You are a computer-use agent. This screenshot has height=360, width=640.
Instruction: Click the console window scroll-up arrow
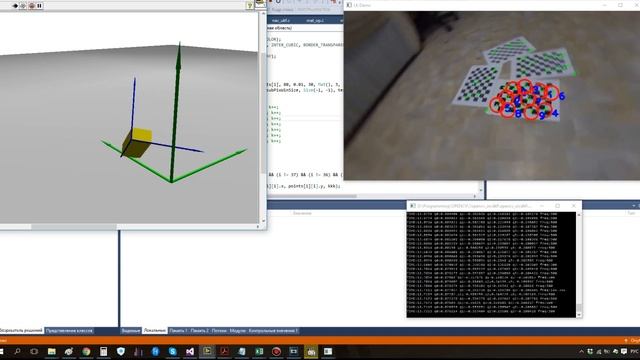[x=579, y=215]
